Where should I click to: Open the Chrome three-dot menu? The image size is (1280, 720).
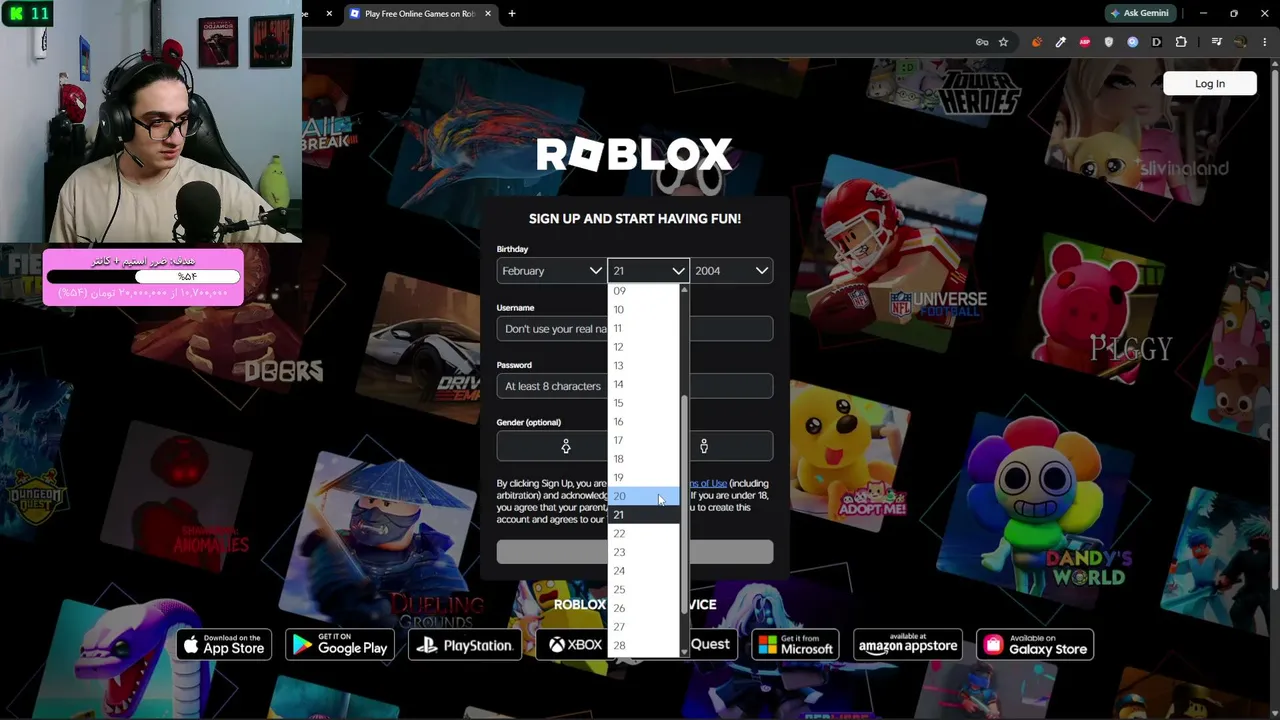point(1264,42)
